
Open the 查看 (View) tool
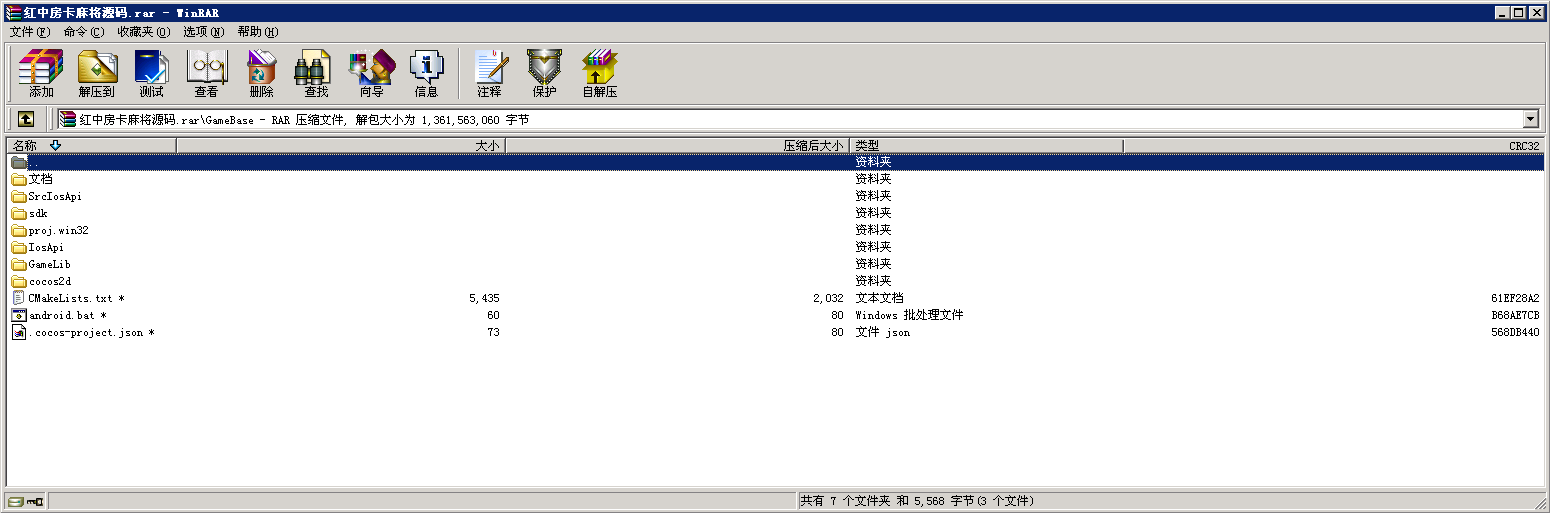[206, 74]
